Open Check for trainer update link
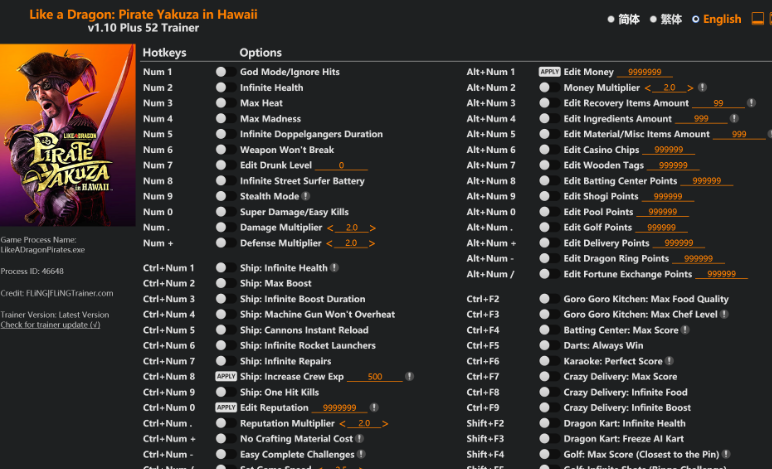 (50, 325)
